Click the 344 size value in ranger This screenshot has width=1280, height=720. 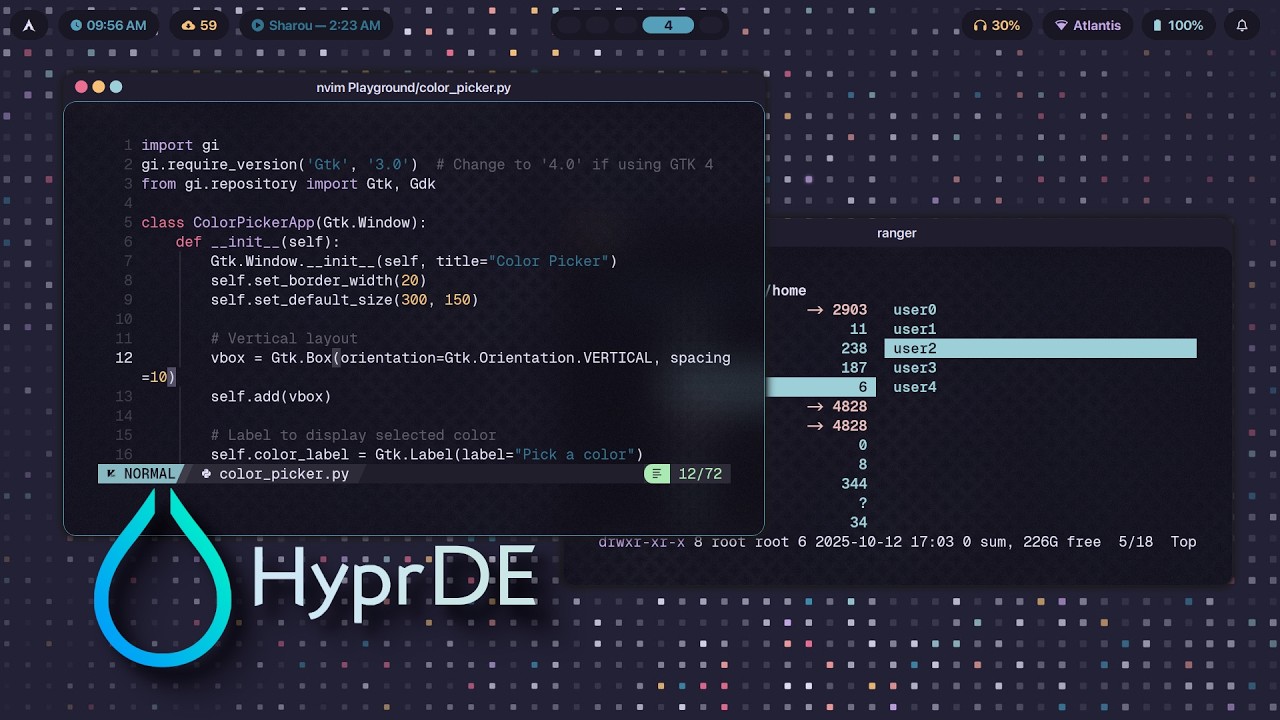(x=854, y=484)
